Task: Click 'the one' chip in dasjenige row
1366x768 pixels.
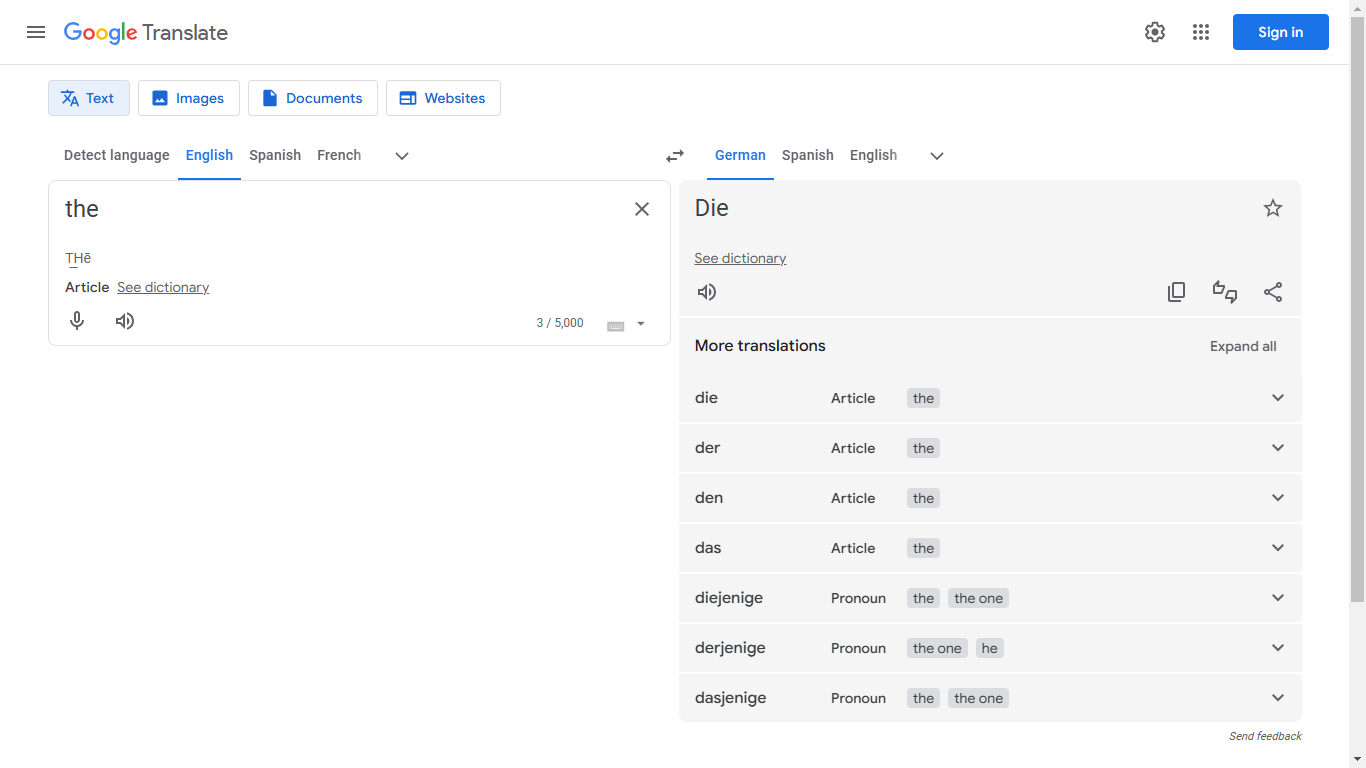Action: pos(978,698)
